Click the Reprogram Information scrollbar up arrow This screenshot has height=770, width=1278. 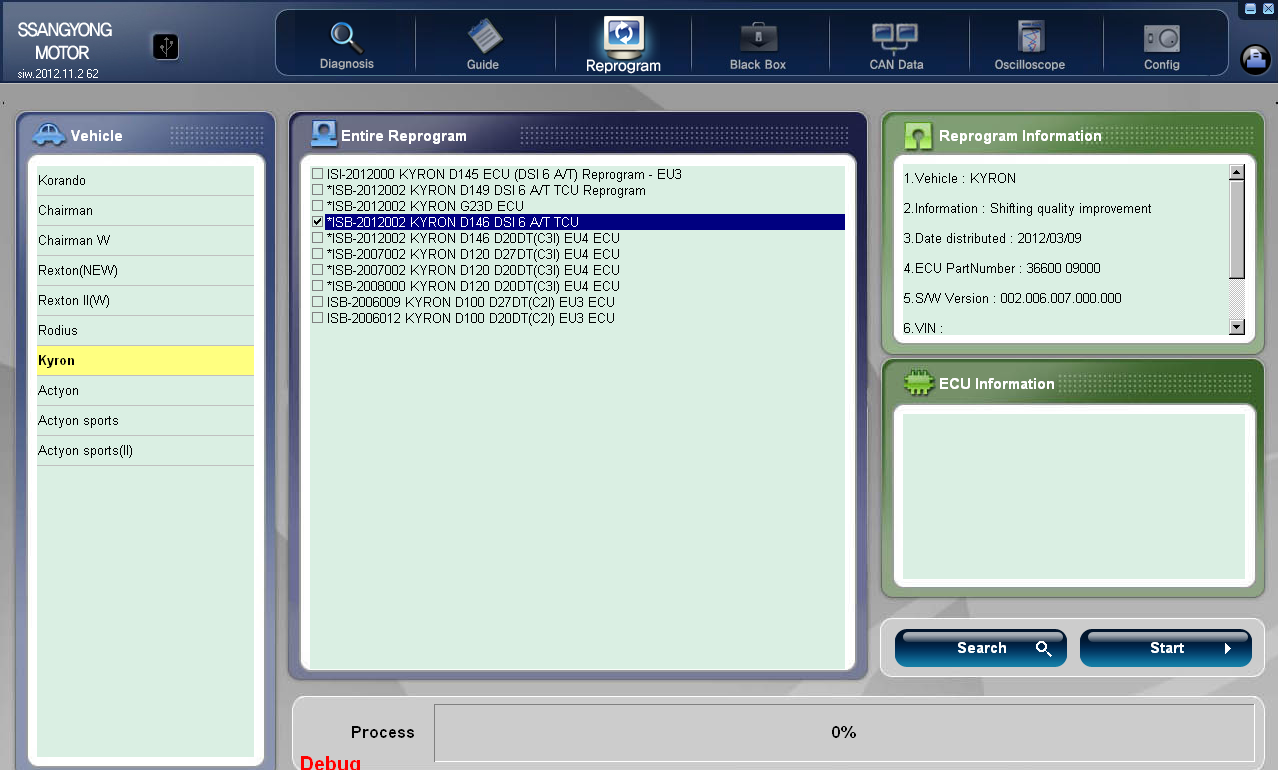(1237, 172)
